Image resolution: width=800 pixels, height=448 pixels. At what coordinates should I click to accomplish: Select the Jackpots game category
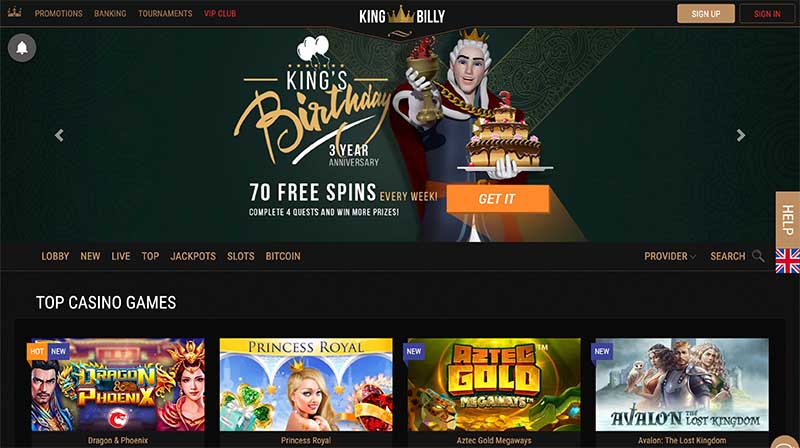(193, 256)
